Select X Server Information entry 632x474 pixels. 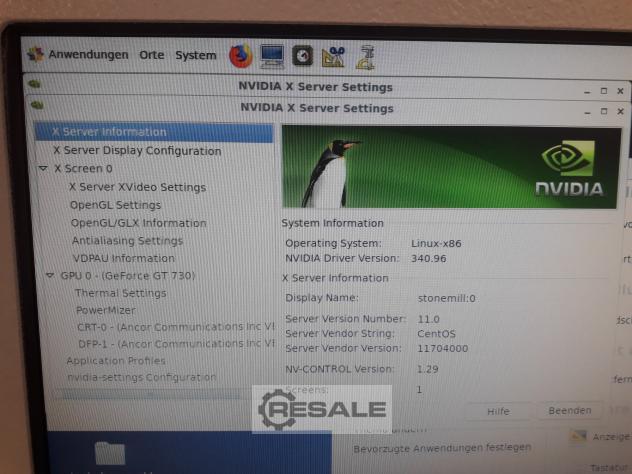click(154, 132)
